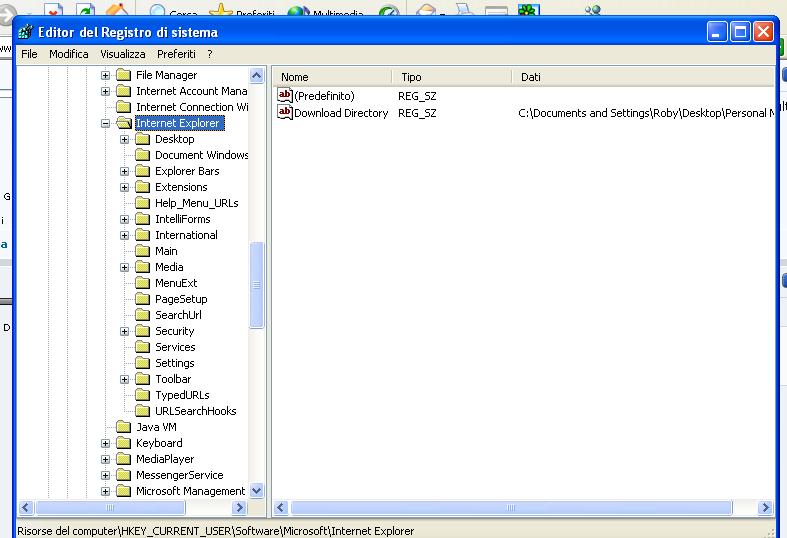787x538 pixels.
Task: Click the Main folder icon
Action: pyautogui.click(x=143, y=251)
